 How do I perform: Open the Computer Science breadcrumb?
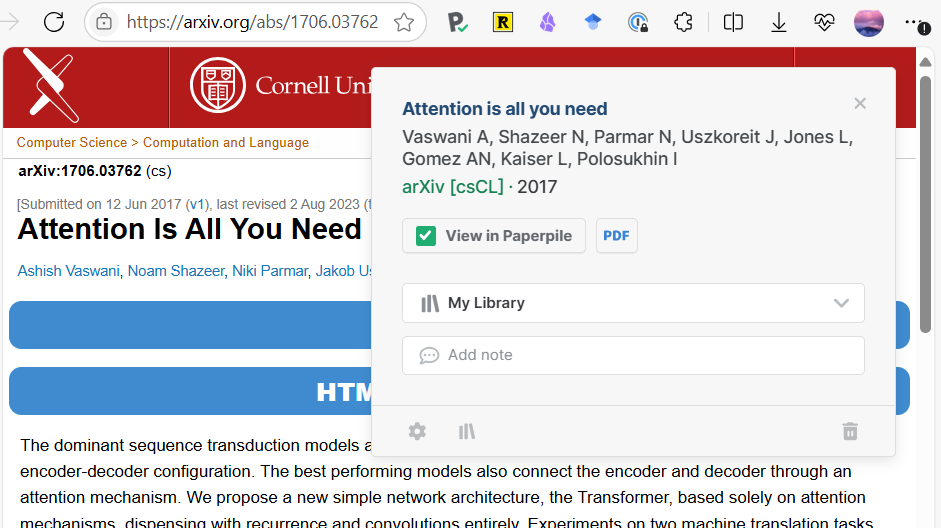(71, 143)
